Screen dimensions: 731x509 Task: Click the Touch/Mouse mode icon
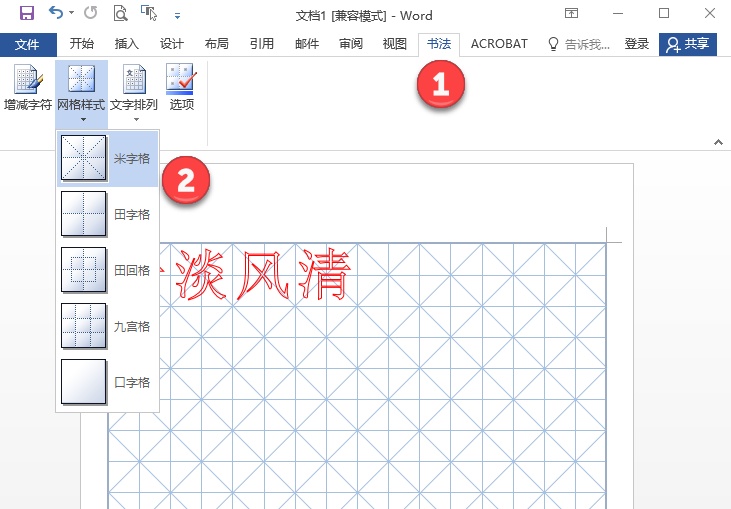point(149,13)
